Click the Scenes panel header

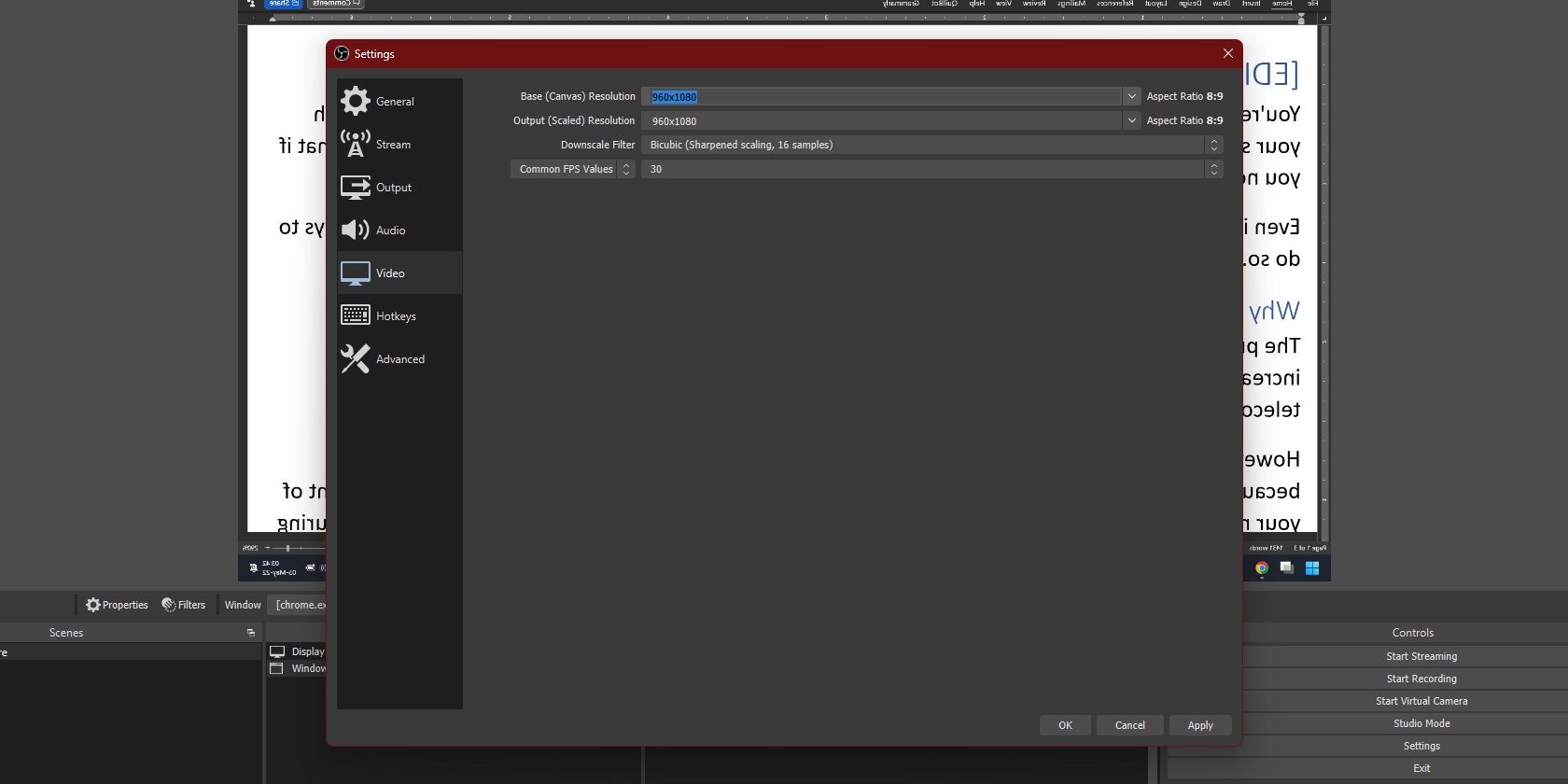[x=66, y=633]
